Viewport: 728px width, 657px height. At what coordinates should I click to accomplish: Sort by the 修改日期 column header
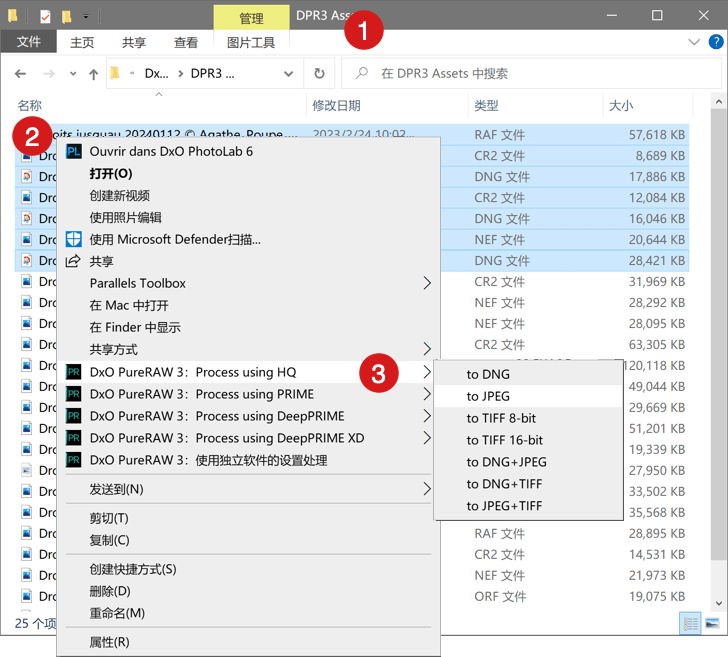tap(387, 105)
